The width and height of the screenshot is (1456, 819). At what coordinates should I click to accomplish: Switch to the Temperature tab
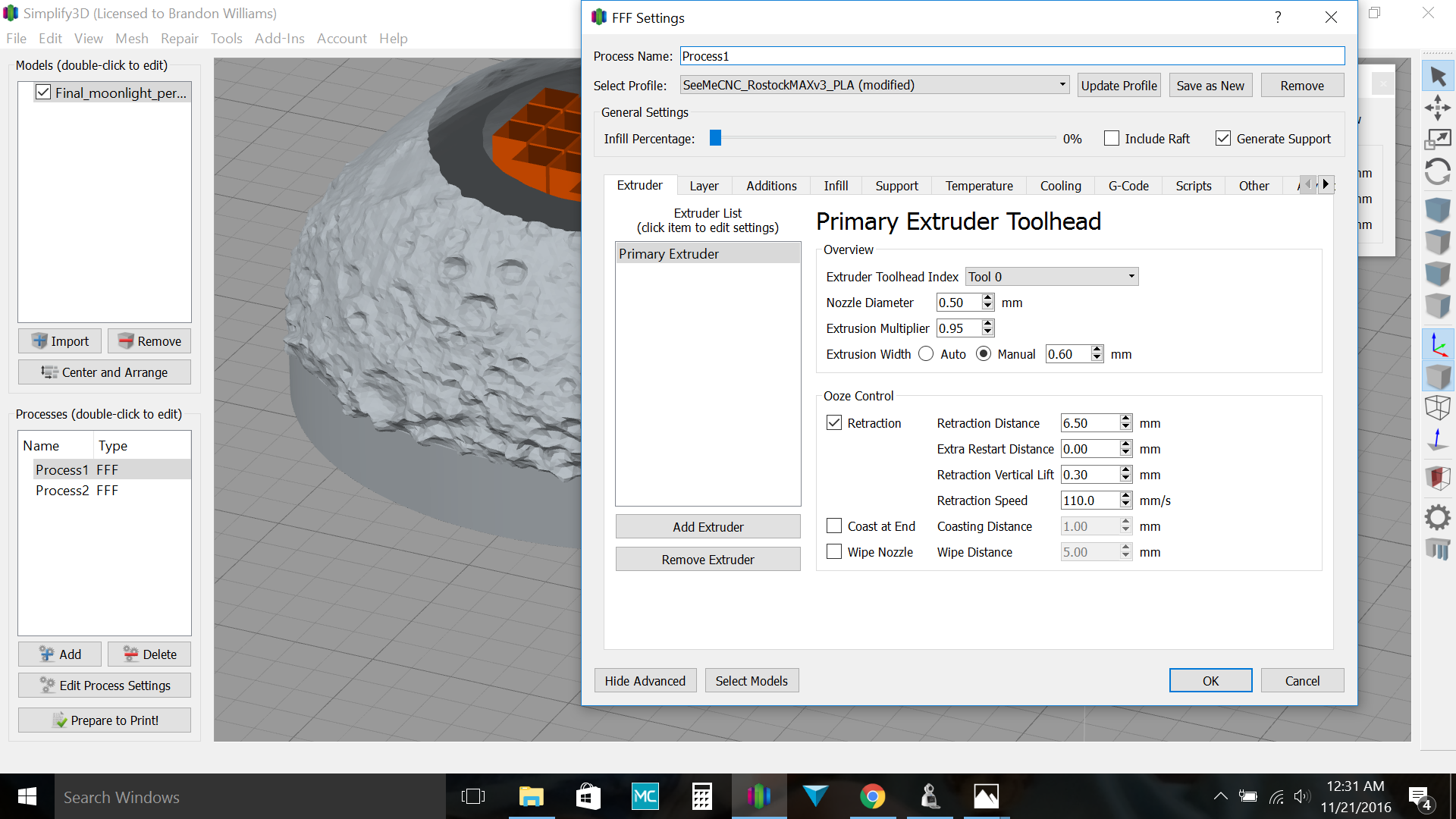click(x=978, y=186)
